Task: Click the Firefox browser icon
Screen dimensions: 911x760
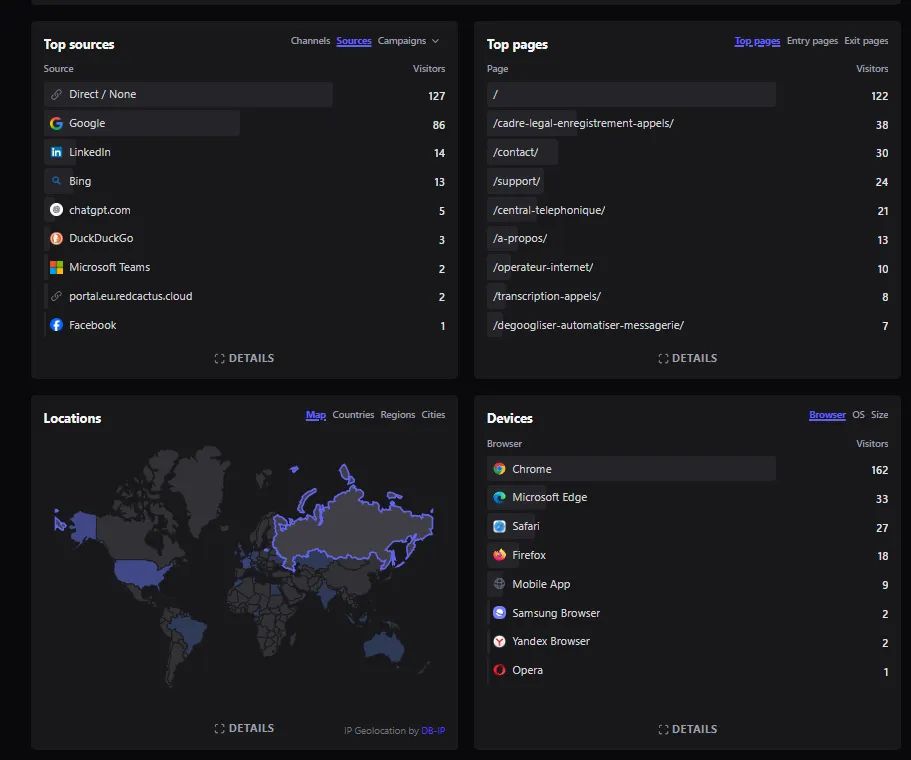Action: [x=499, y=555]
